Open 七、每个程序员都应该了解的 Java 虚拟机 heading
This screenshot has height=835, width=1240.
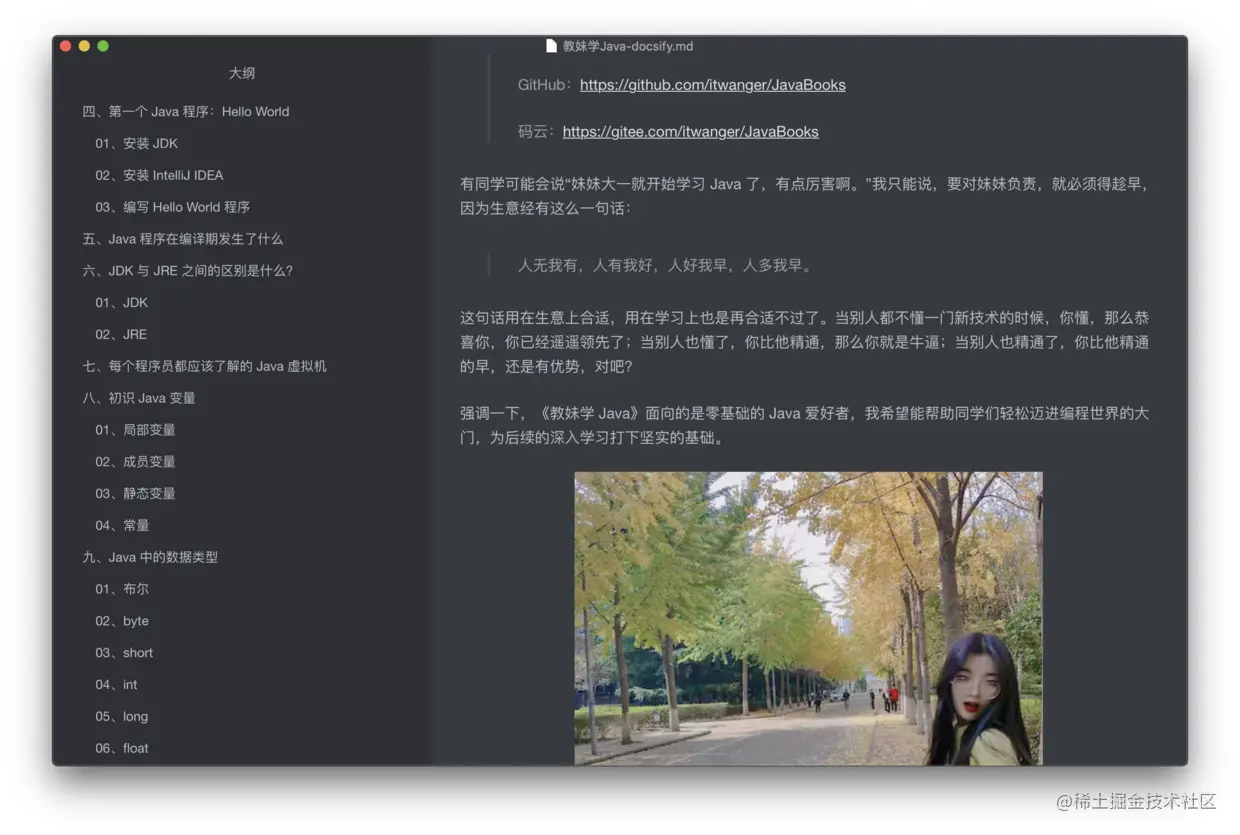[x=205, y=366]
